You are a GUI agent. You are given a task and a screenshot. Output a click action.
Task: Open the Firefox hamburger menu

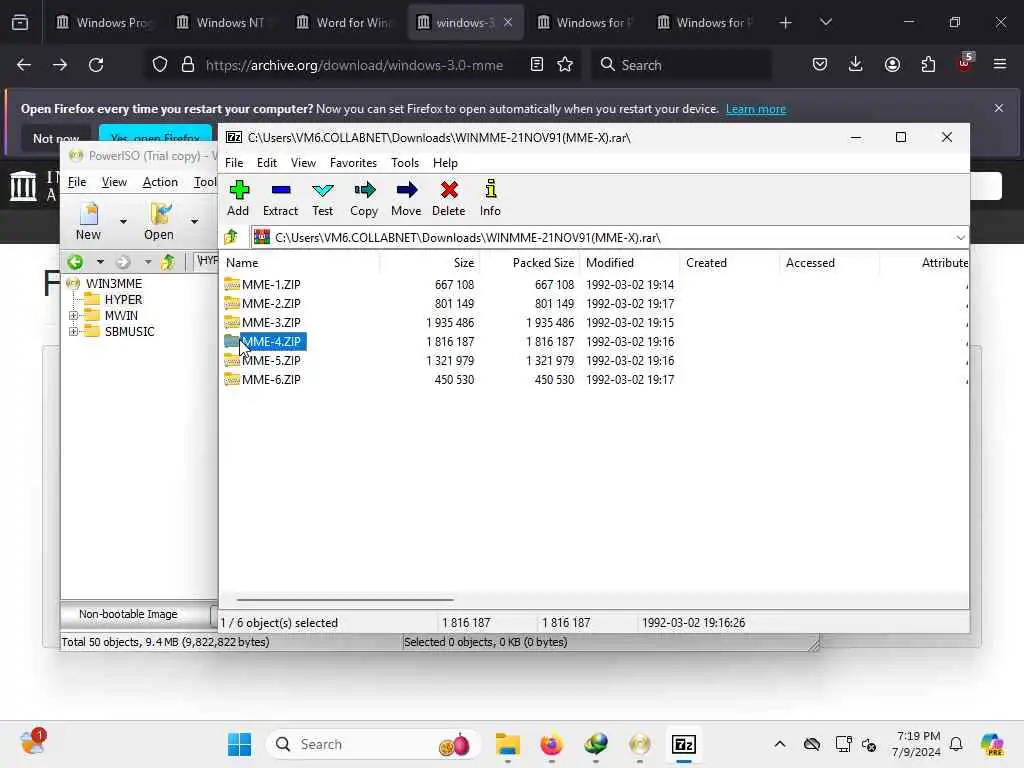click(1000, 65)
